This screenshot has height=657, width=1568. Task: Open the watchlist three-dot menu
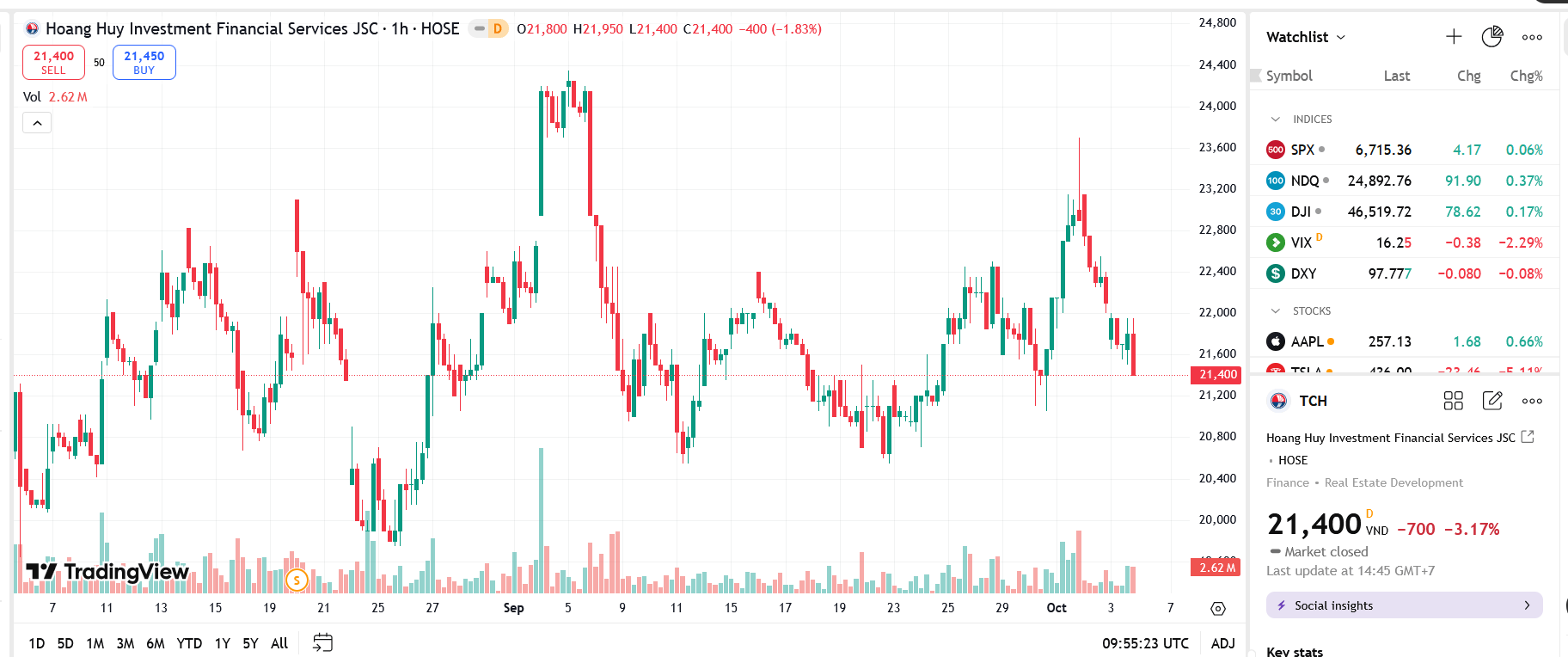[x=1532, y=37]
